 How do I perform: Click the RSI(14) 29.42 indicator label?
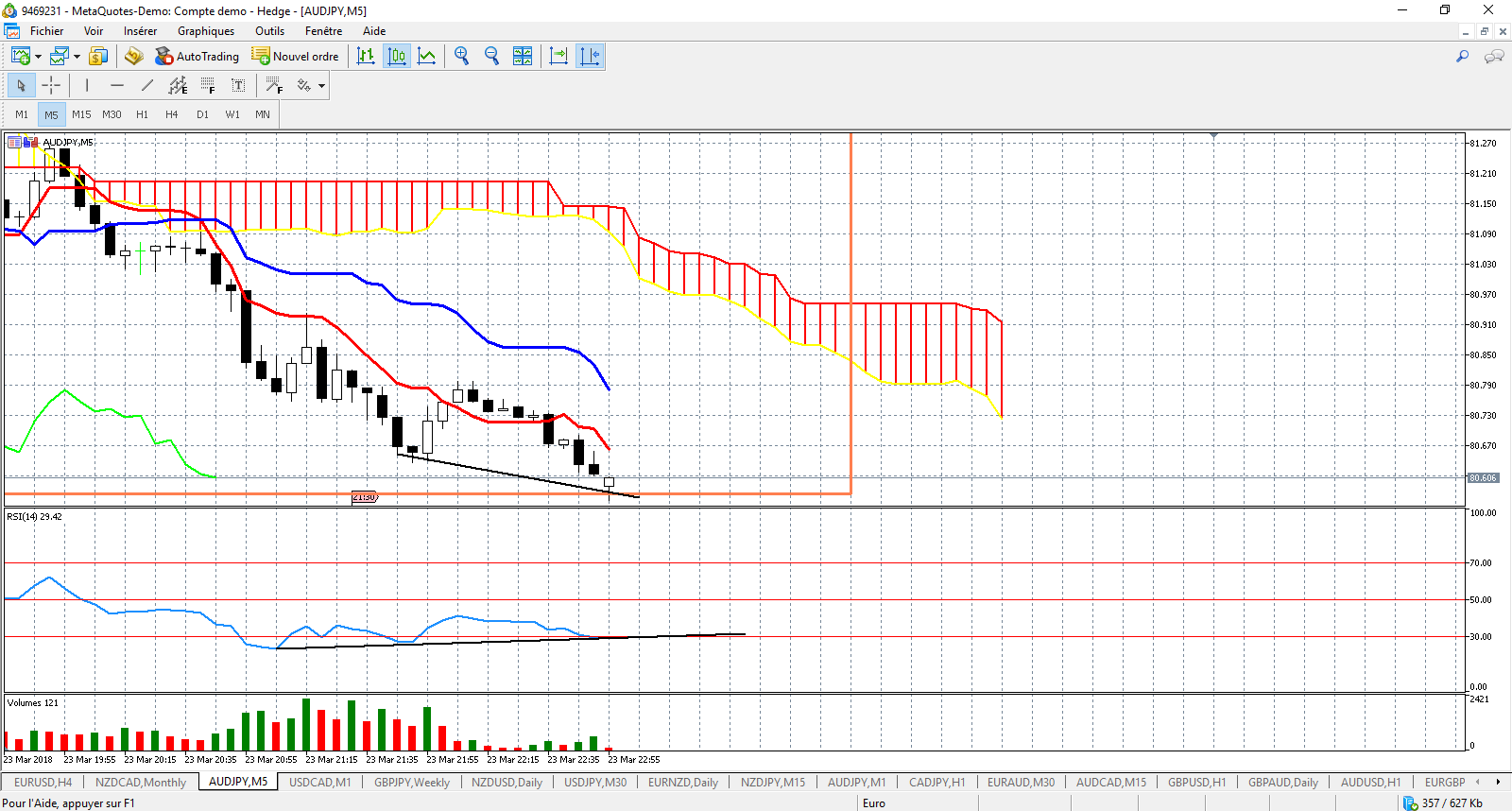tap(34, 517)
